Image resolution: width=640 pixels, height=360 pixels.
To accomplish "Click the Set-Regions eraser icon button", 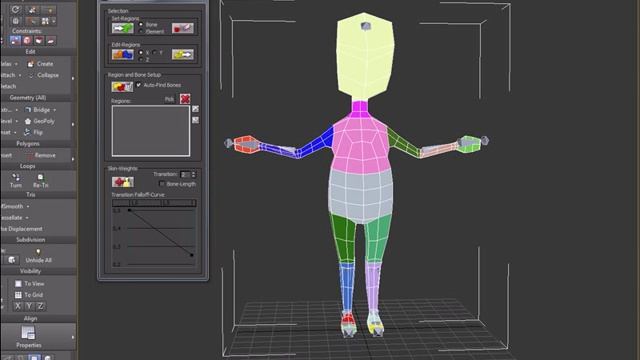I will [182, 28].
